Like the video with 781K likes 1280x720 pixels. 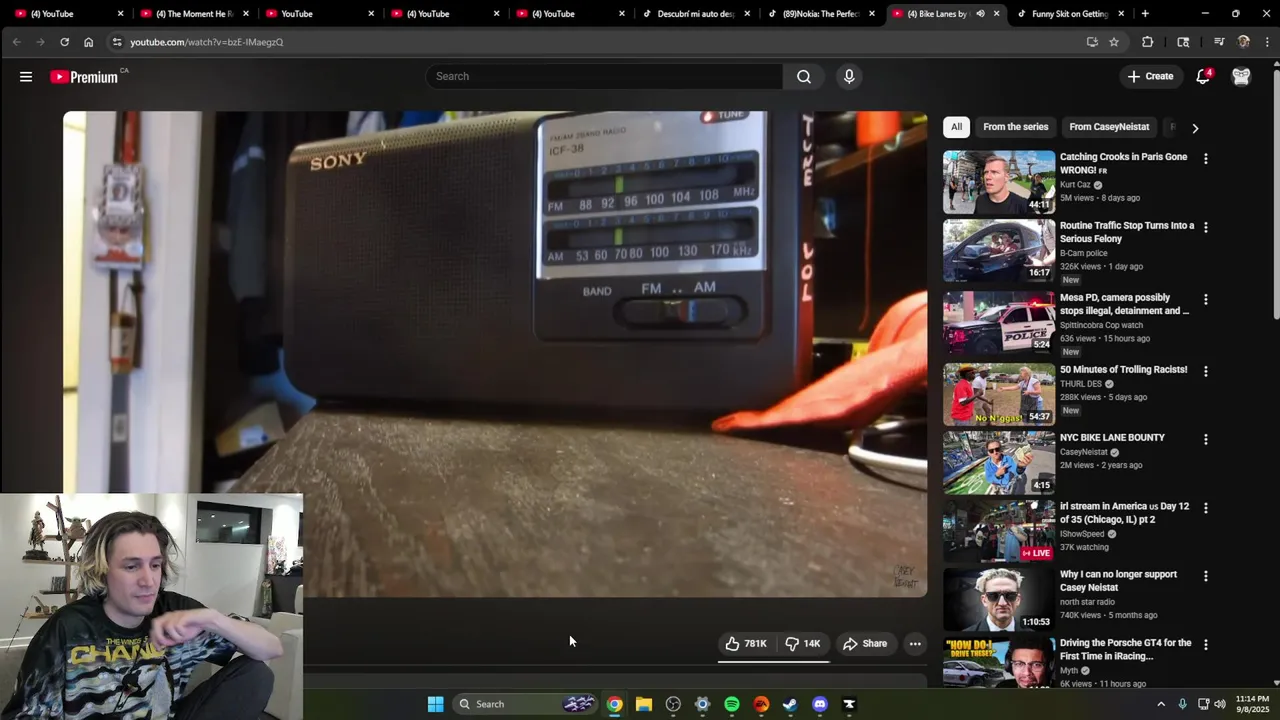pyautogui.click(x=746, y=644)
